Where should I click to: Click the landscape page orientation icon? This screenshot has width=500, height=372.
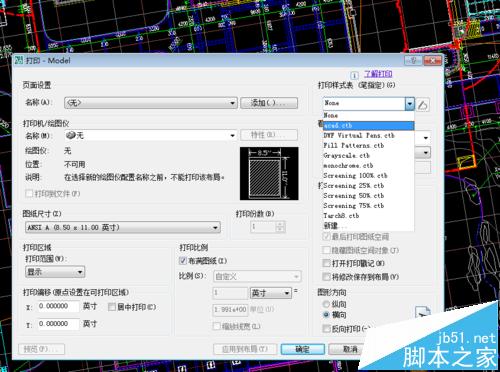coord(423,314)
